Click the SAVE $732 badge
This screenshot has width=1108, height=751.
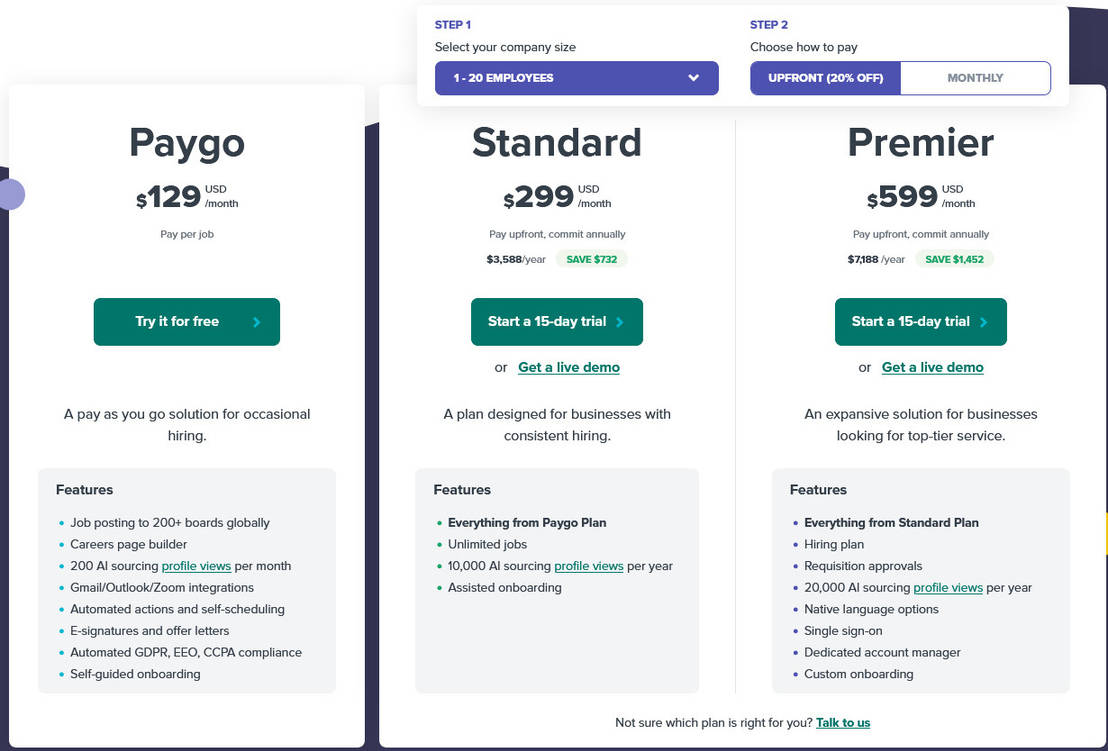coord(593,260)
